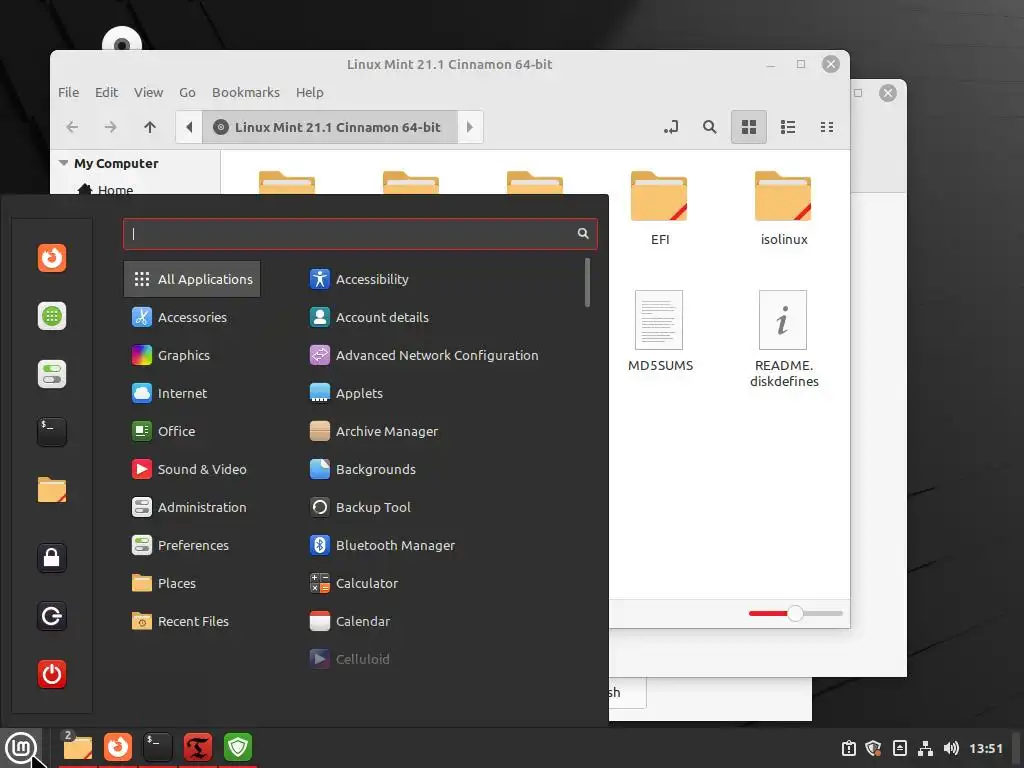Image resolution: width=1024 pixels, height=768 pixels.
Task: Select the EFI folder
Action: (660, 208)
